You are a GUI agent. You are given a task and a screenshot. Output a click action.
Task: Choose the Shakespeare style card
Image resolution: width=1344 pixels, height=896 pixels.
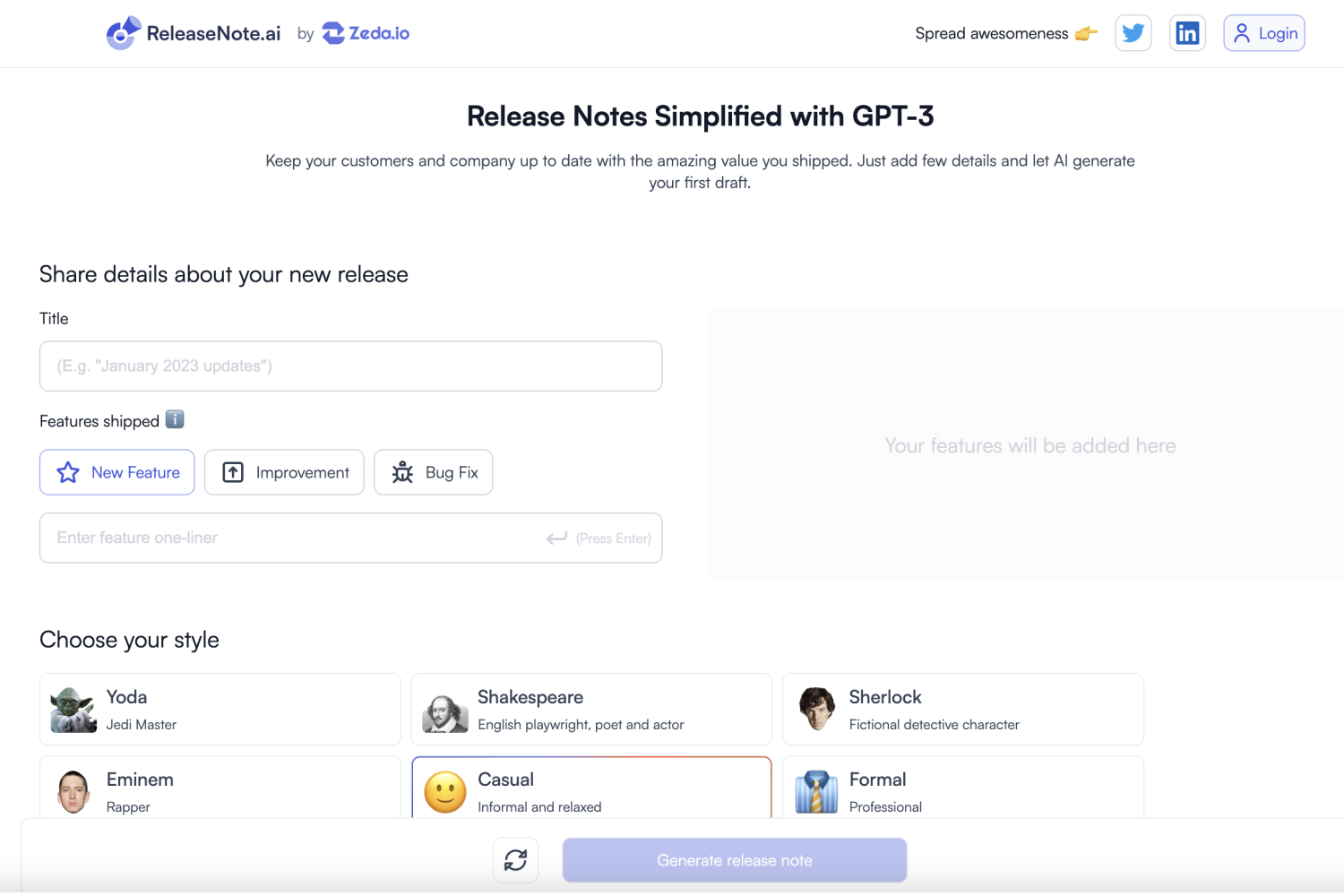(x=591, y=709)
